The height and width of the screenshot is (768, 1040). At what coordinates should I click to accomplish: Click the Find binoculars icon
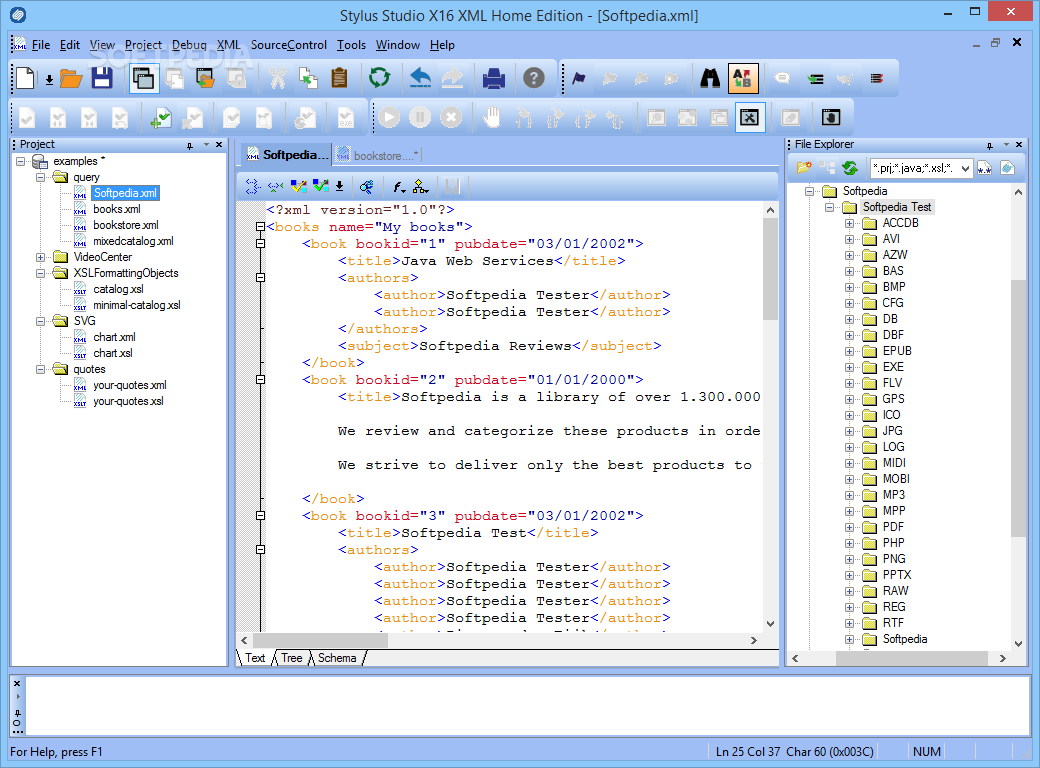point(710,78)
